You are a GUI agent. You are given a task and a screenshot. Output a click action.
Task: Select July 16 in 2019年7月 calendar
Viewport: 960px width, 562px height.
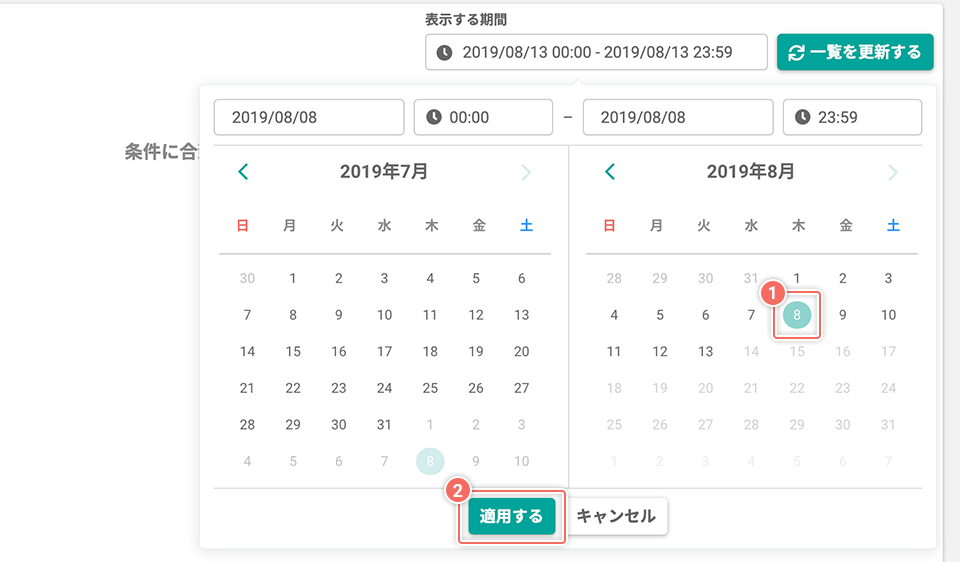pos(339,351)
